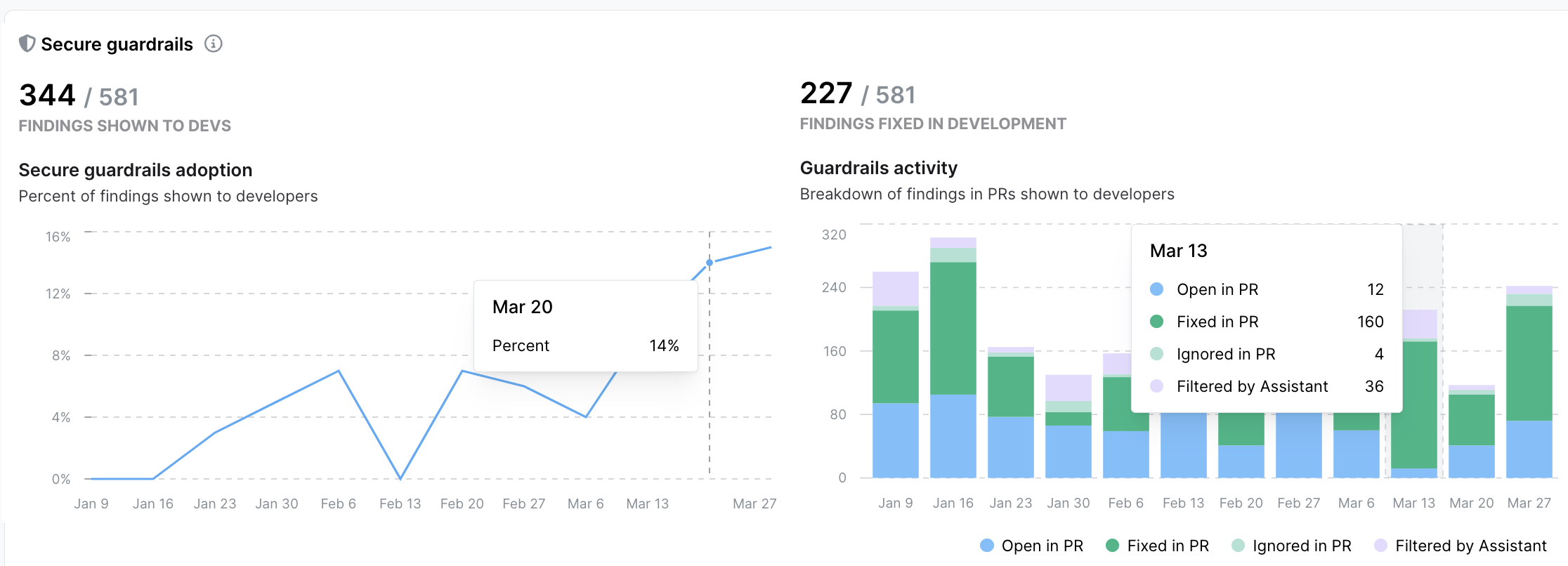The height and width of the screenshot is (566, 1568).
Task: Click the 344 findings shown to devs number
Action: pyautogui.click(x=47, y=96)
